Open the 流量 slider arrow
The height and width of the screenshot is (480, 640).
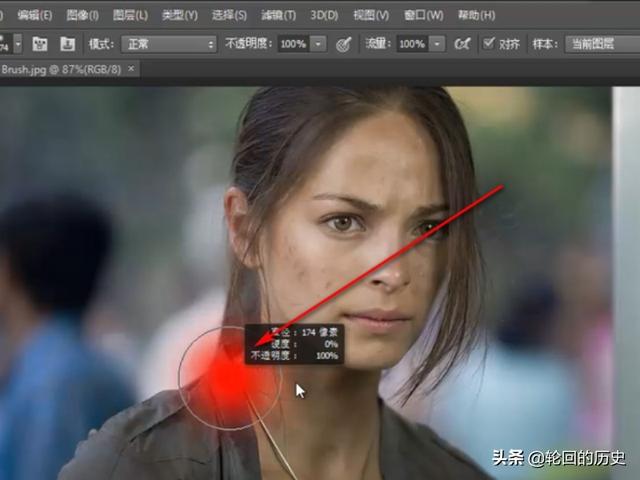[x=437, y=44]
